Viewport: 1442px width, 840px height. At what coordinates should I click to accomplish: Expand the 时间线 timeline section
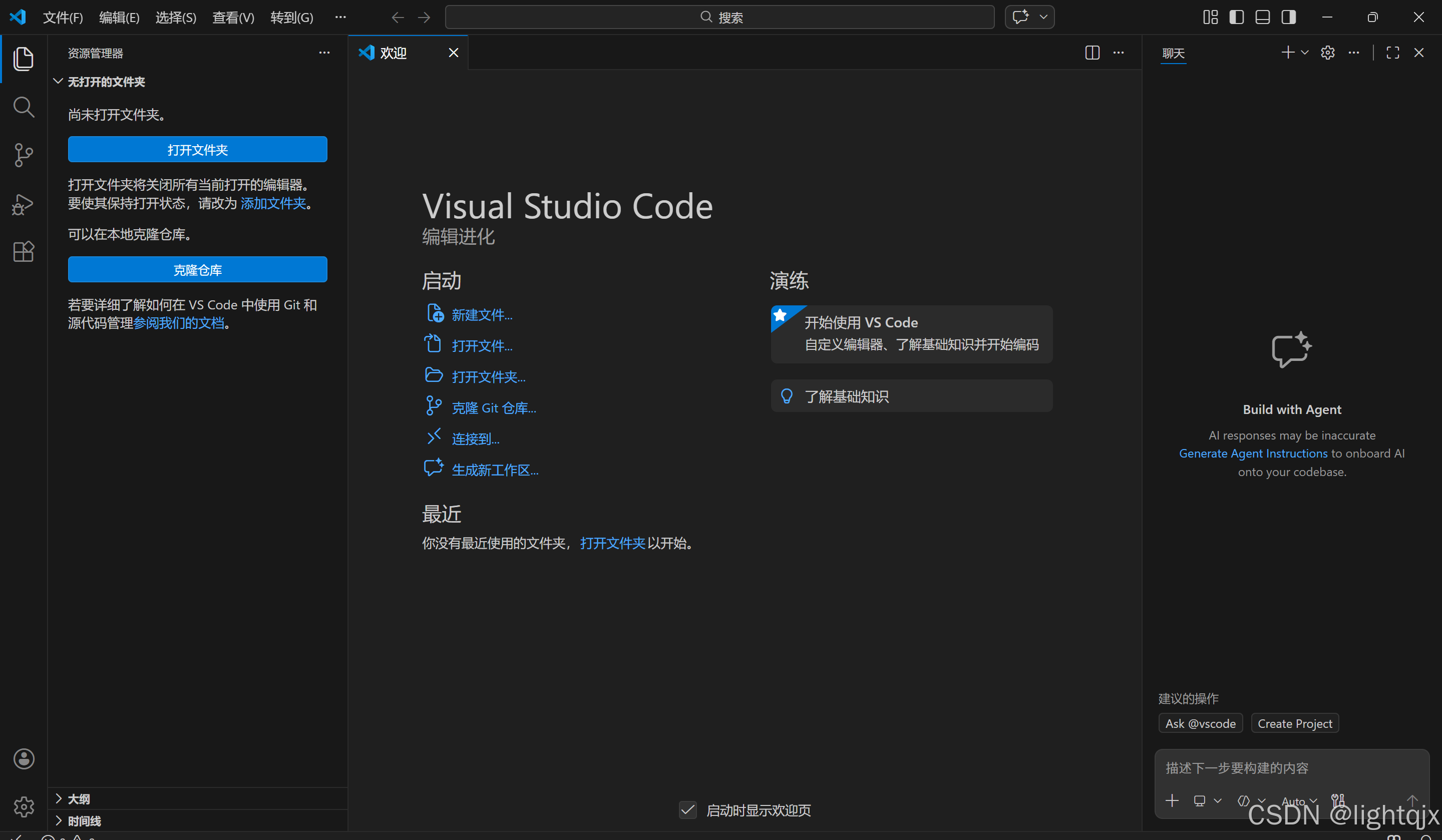84,820
